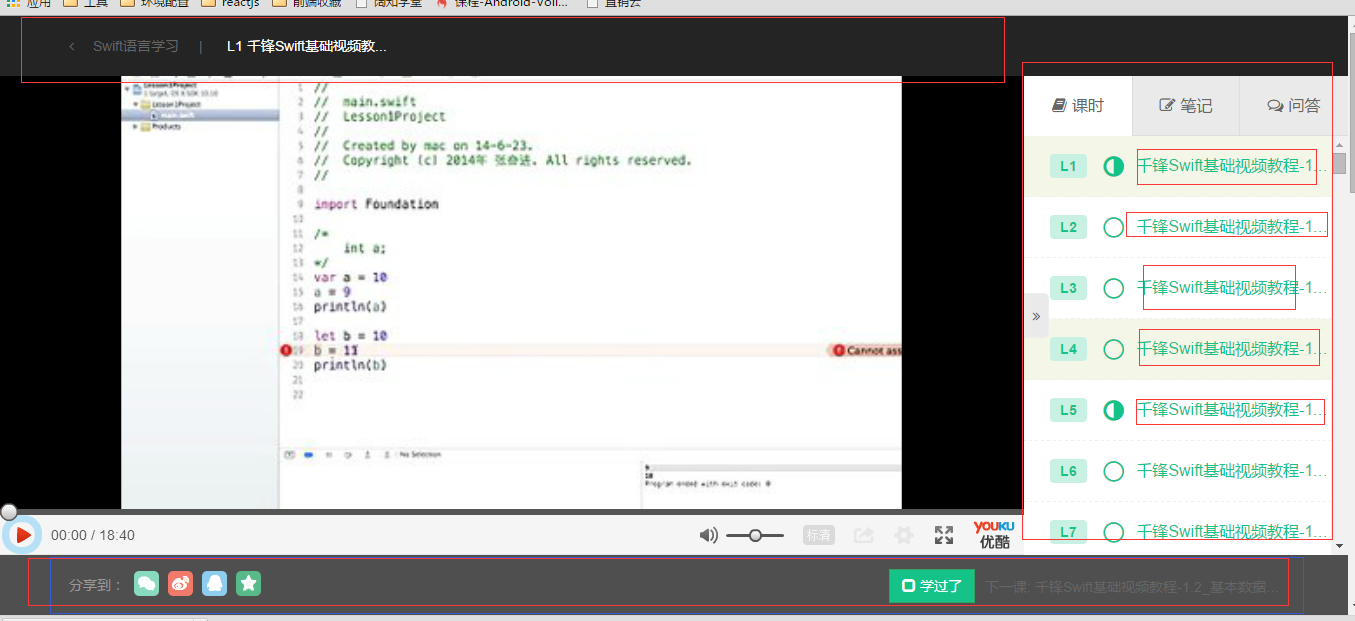This screenshot has width=1355, height=621.
Task: Open lesson L4 千锋Swift基础视频教程 title link
Action: point(1233,349)
